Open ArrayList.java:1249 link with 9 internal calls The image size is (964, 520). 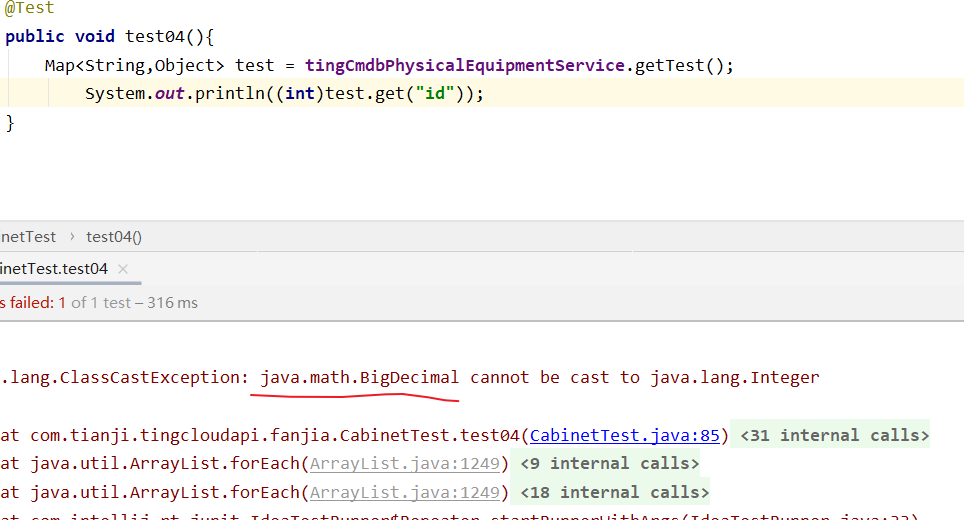click(405, 463)
